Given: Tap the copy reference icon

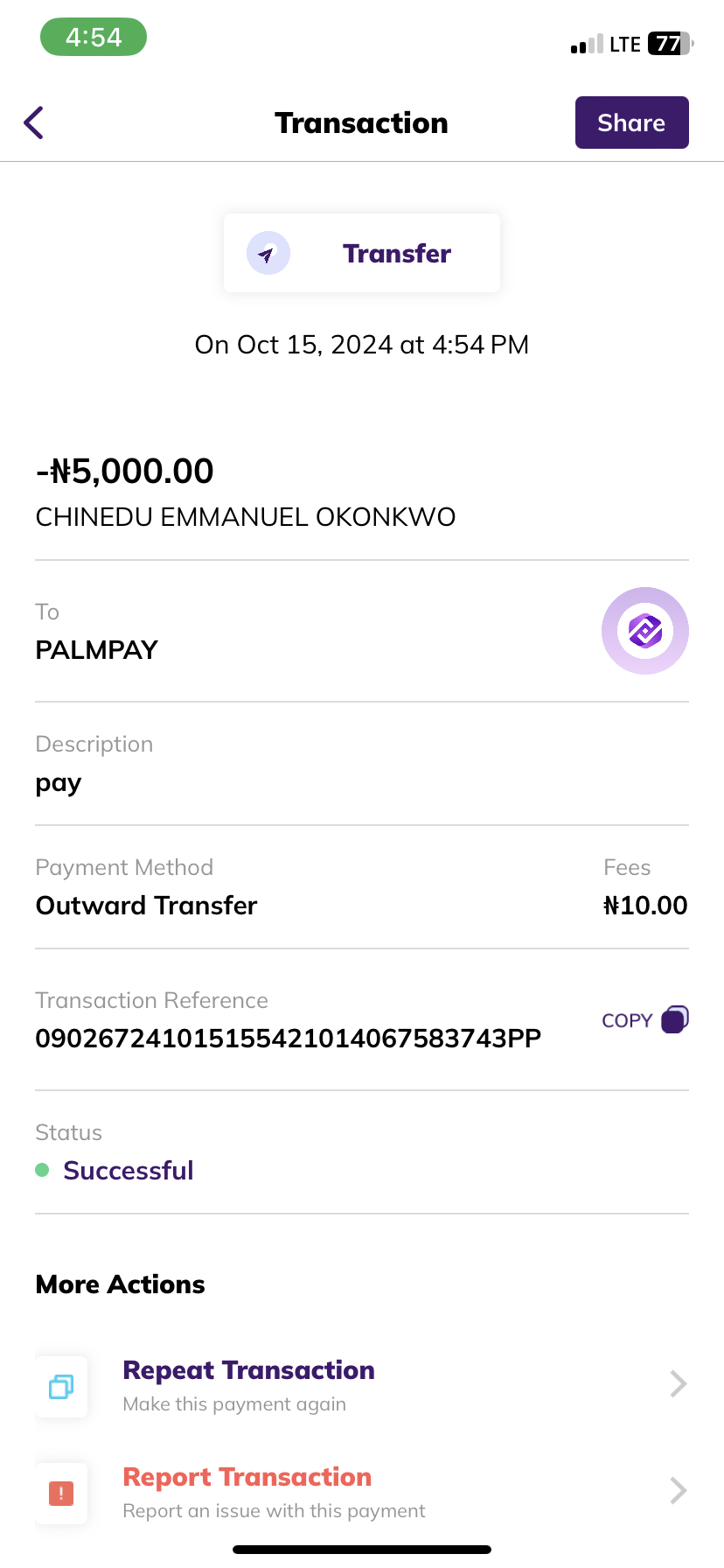Looking at the screenshot, I should (675, 1019).
